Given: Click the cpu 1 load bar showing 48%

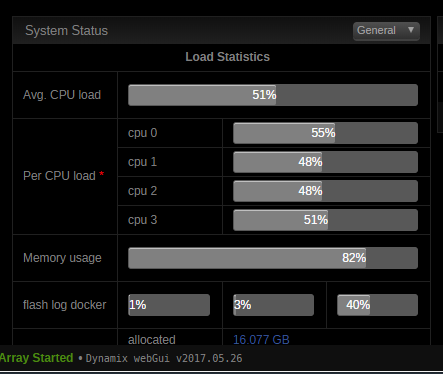Looking at the screenshot, I should 325,162.
